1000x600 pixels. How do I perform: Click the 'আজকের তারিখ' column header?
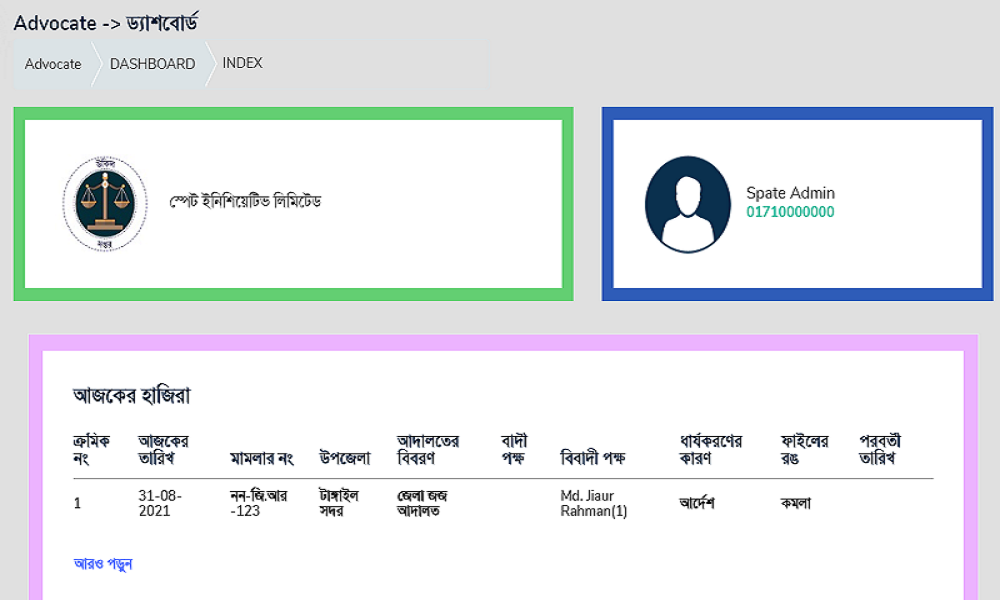click(164, 449)
